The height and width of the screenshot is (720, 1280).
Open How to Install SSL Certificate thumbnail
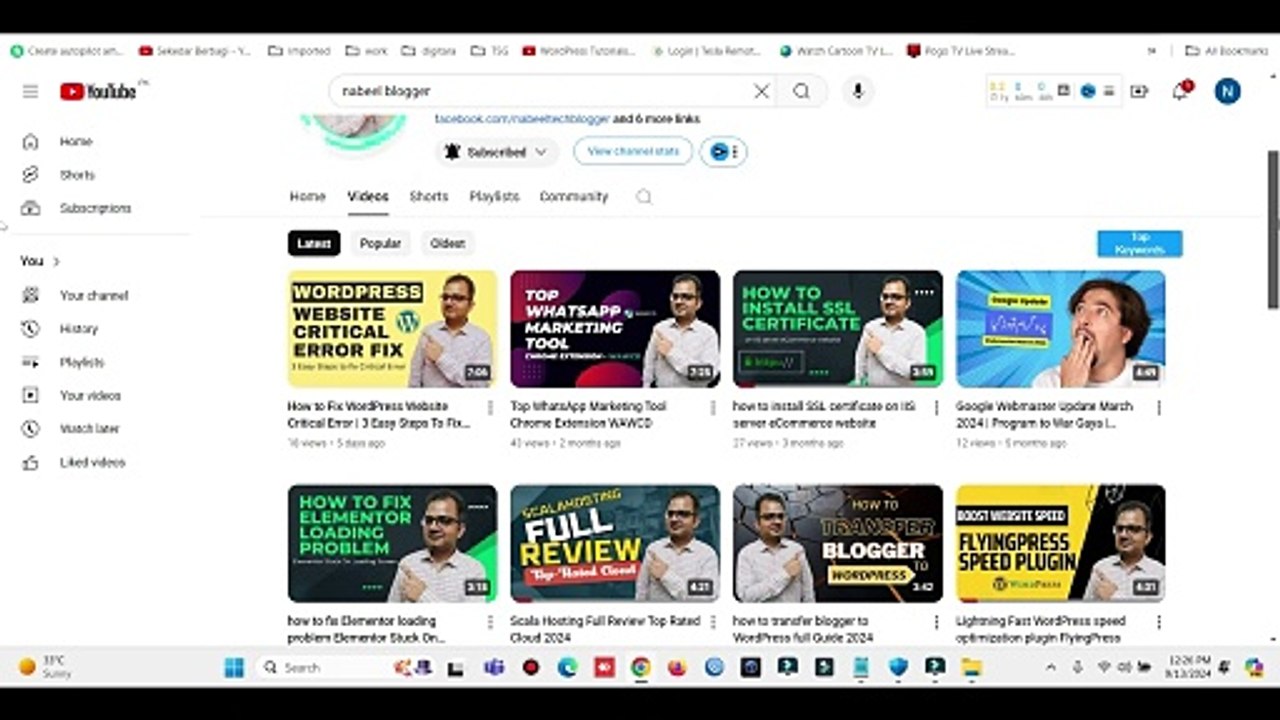tap(838, 329)
